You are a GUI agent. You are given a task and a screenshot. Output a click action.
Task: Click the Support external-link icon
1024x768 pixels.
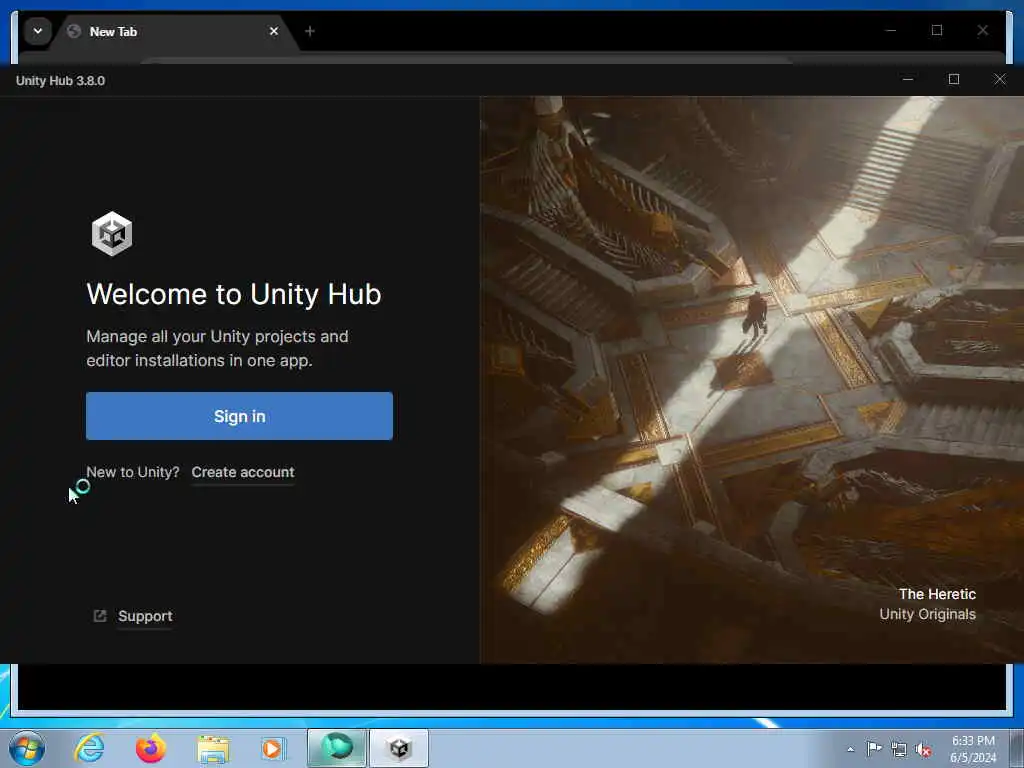[x=100, y=616]
